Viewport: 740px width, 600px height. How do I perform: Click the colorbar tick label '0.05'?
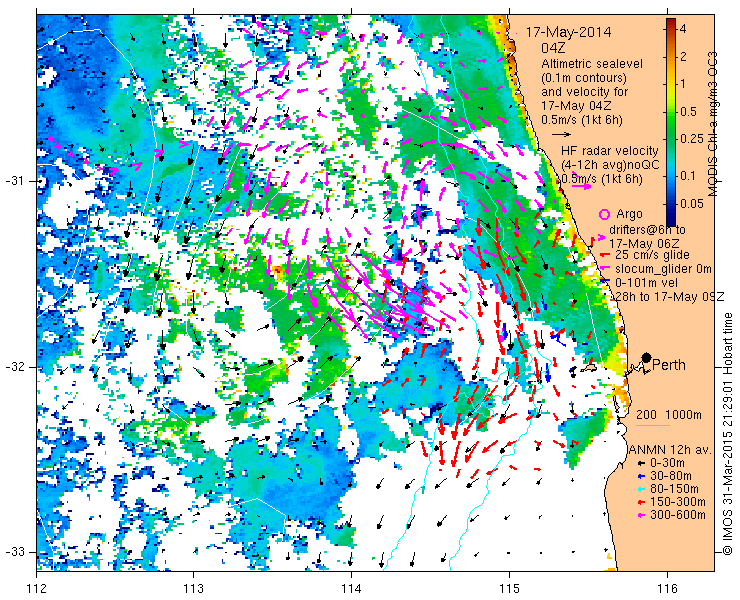pos(693,203)
